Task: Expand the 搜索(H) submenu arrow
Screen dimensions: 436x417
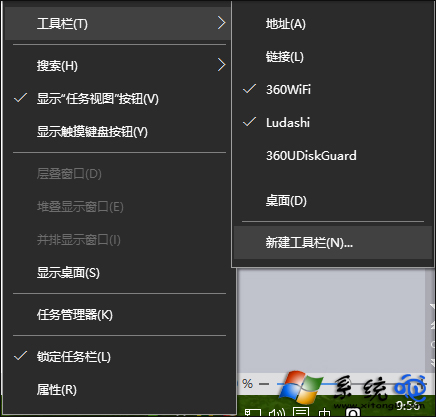Action: (x=222, y=65)
